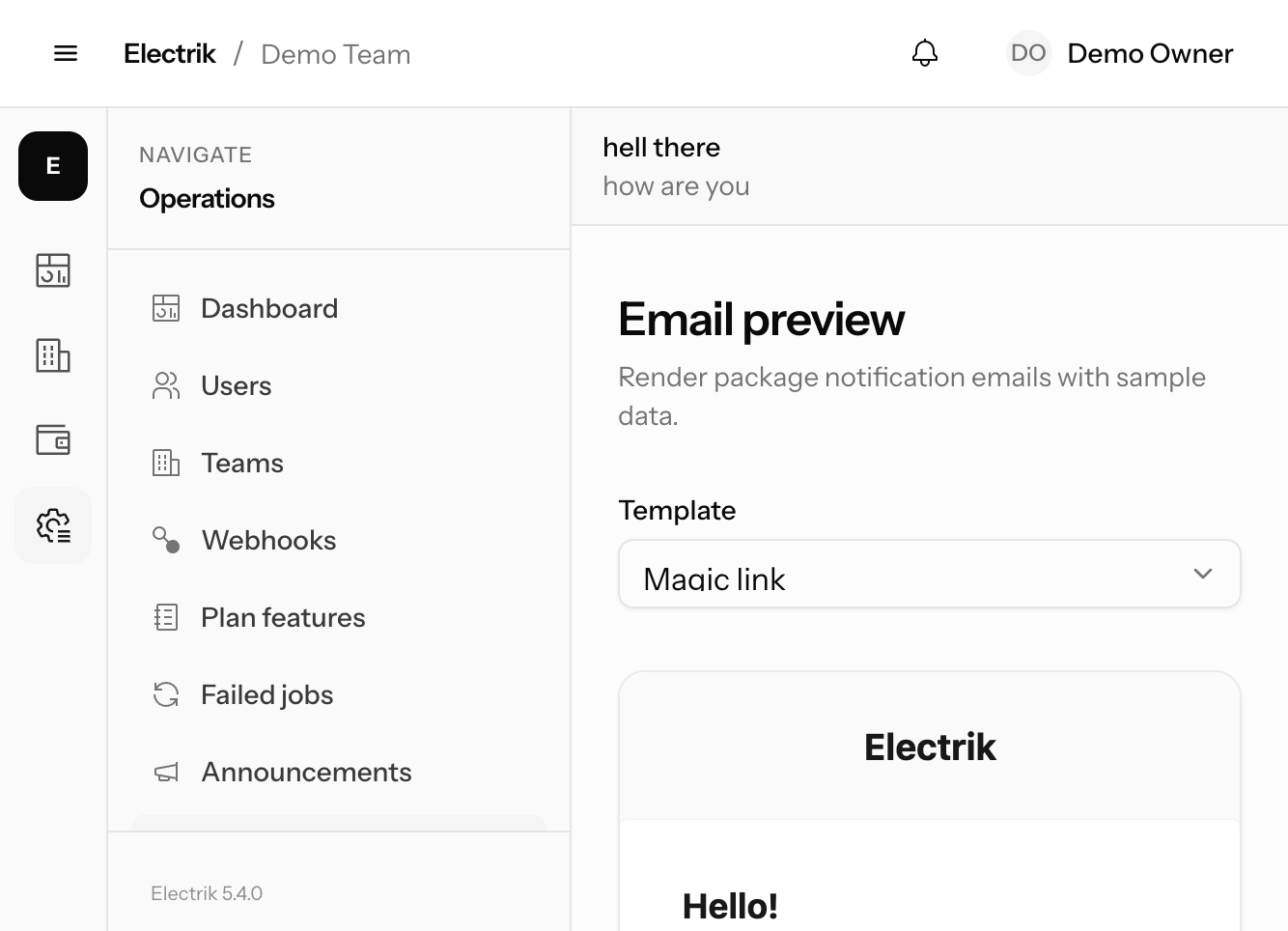Open the hamburger menu
Image resolution: width=1288 pixels, height=931 pixels.
(66, 53)
